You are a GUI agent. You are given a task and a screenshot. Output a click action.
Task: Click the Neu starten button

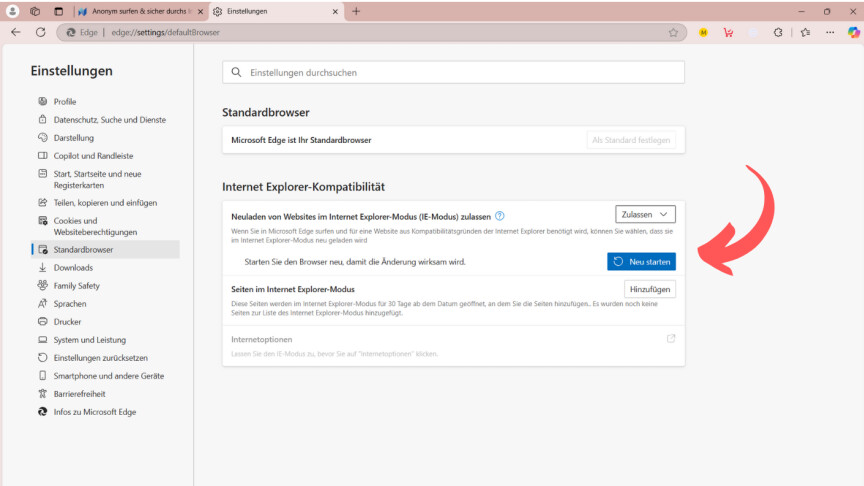point(641,261)
